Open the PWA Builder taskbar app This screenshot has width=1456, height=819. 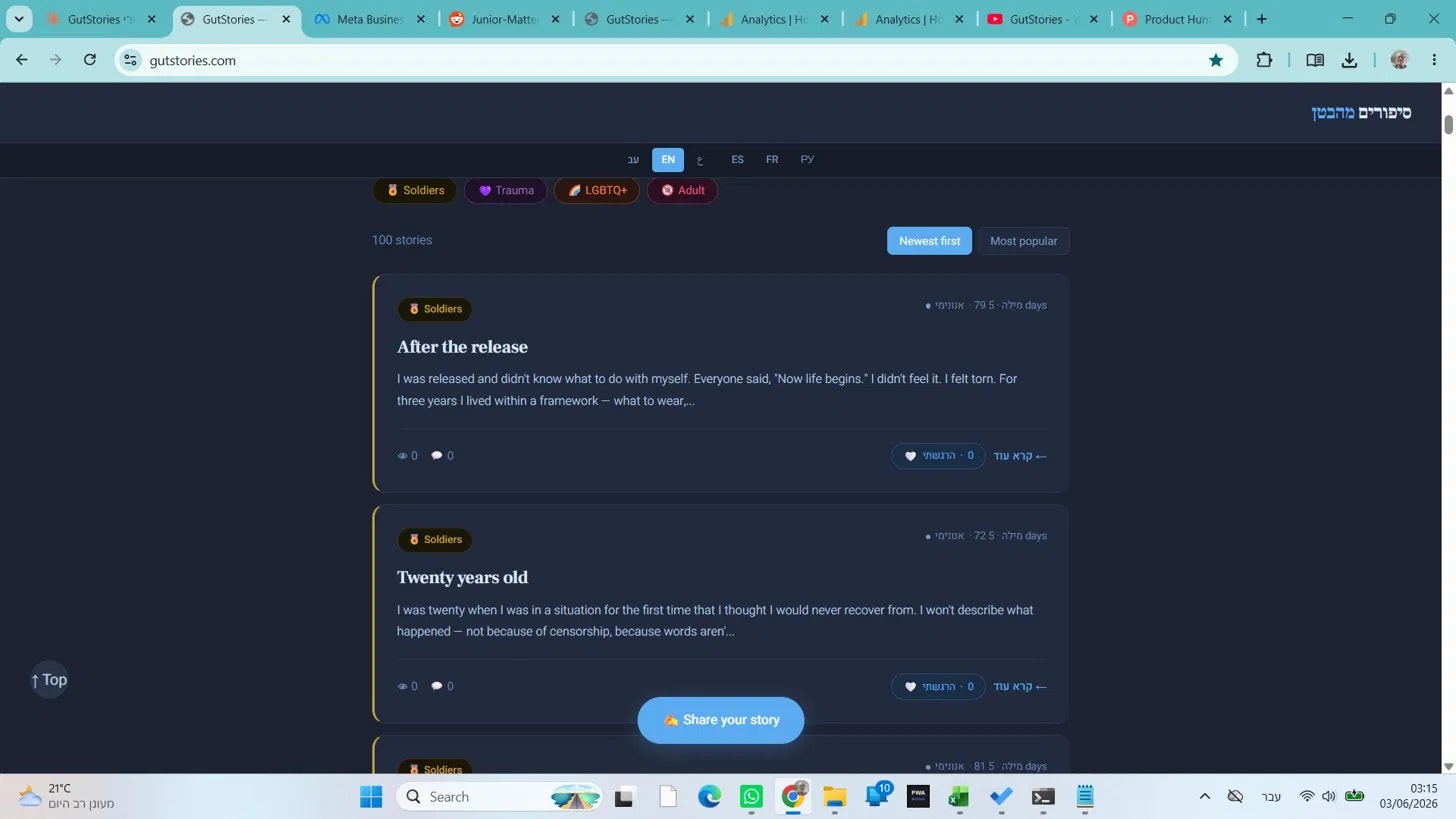918,797
